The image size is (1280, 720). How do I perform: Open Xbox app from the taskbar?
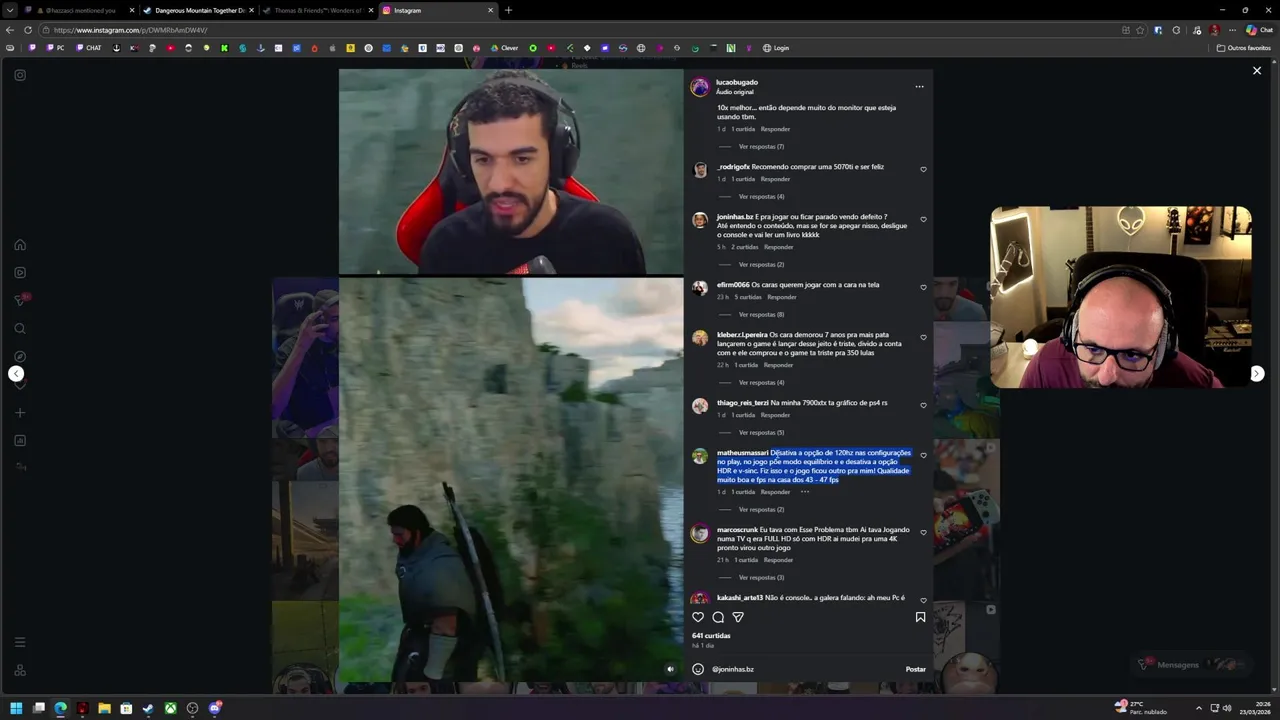point(171,708)
